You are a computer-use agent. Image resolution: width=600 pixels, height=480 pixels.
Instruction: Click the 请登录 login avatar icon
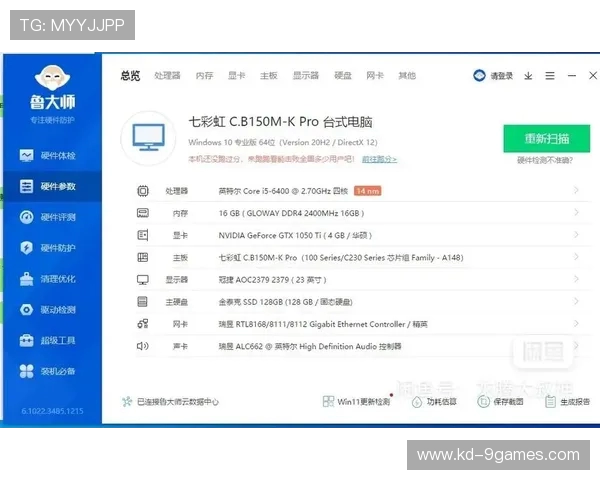click(x=479, y=75)
